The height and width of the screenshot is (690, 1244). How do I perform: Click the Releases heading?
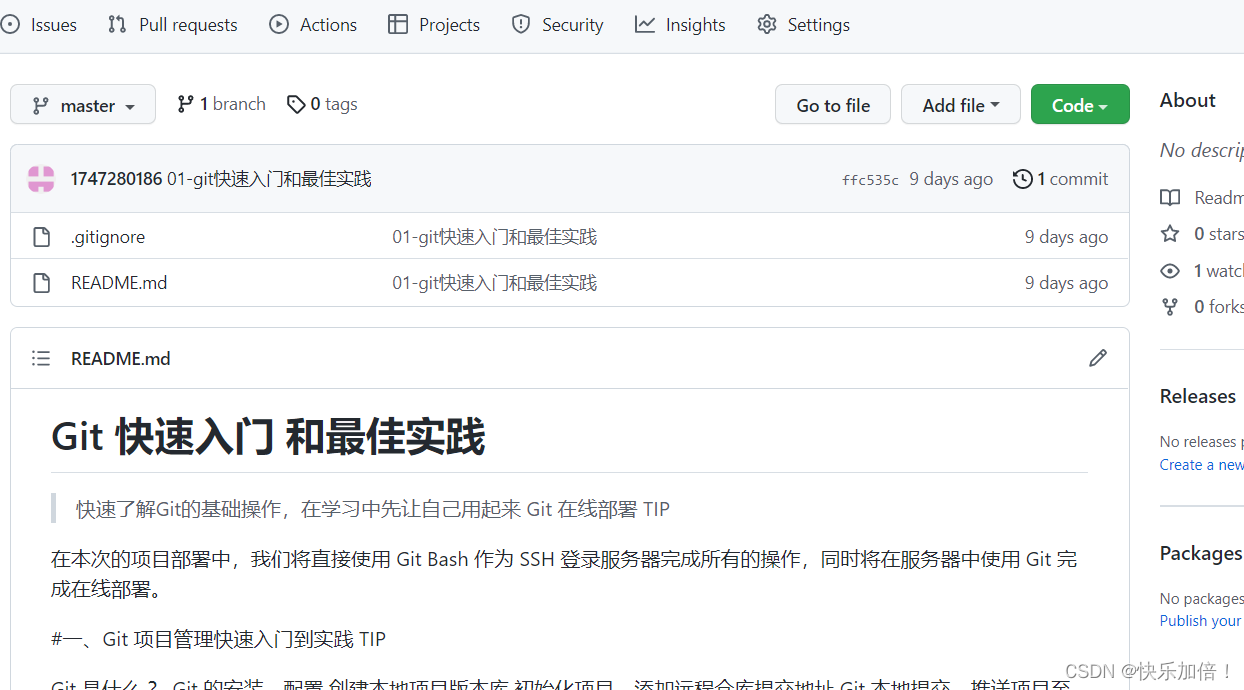(1198, 396)
